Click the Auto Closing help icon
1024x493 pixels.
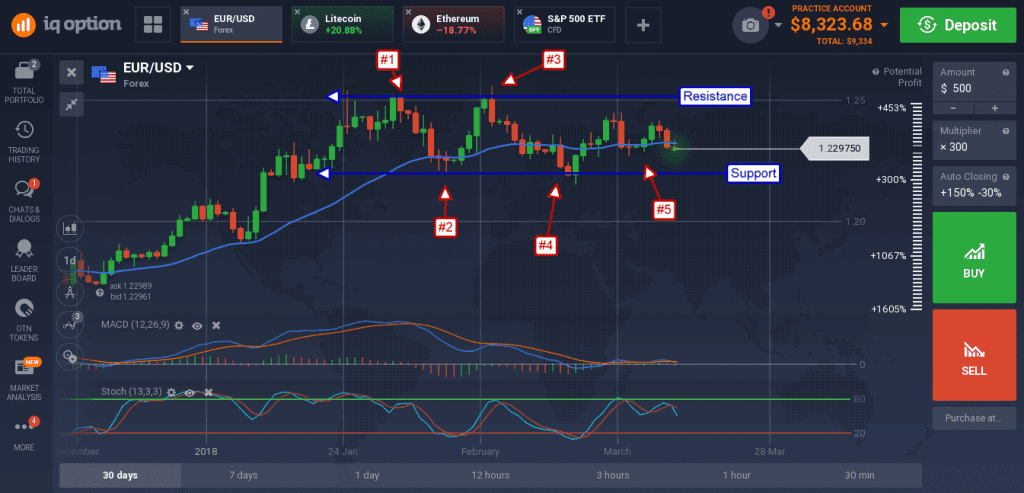click(x=1006, y=177)
